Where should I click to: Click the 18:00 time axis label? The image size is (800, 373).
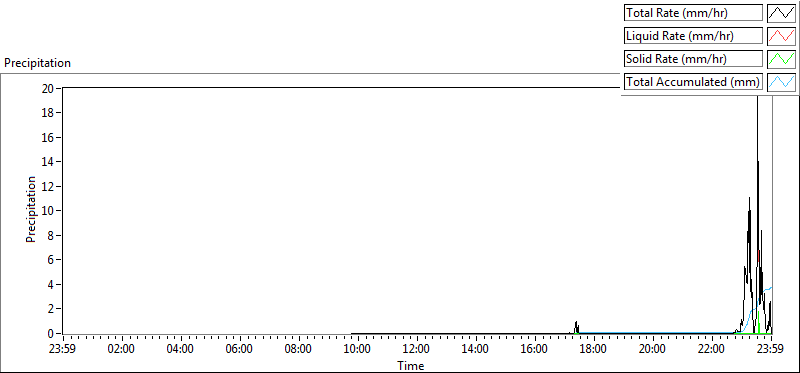point(594,350)
